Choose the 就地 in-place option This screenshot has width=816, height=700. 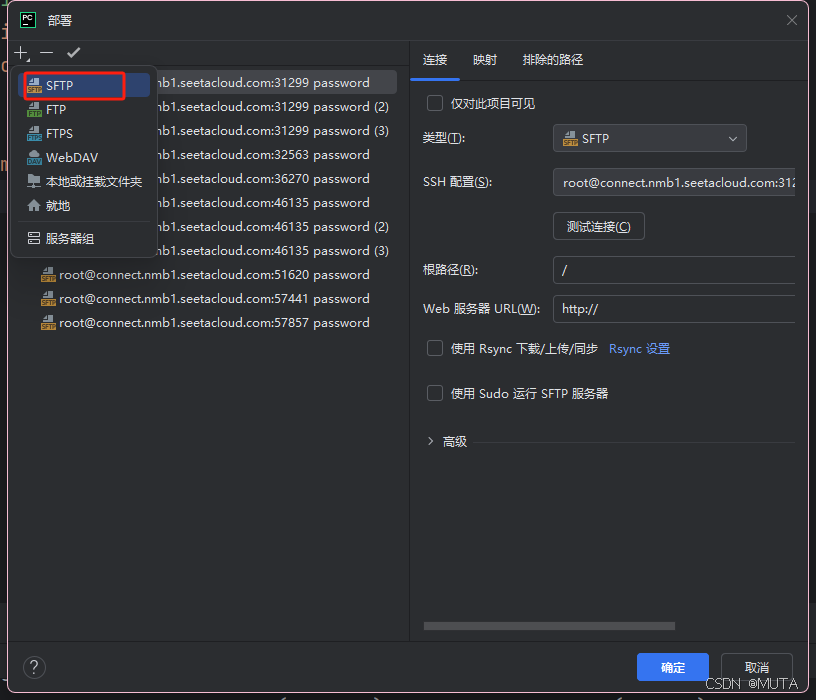[x=58, y=206]
